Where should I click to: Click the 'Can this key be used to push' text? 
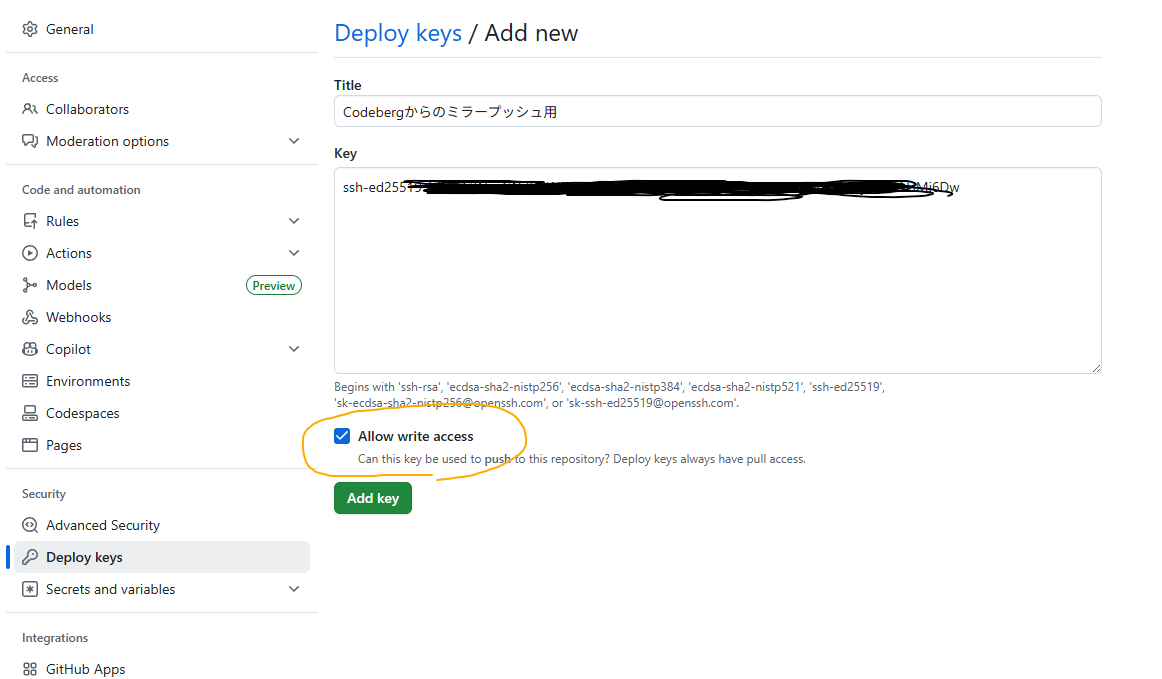pyautogui.click(x=582, y=459)
